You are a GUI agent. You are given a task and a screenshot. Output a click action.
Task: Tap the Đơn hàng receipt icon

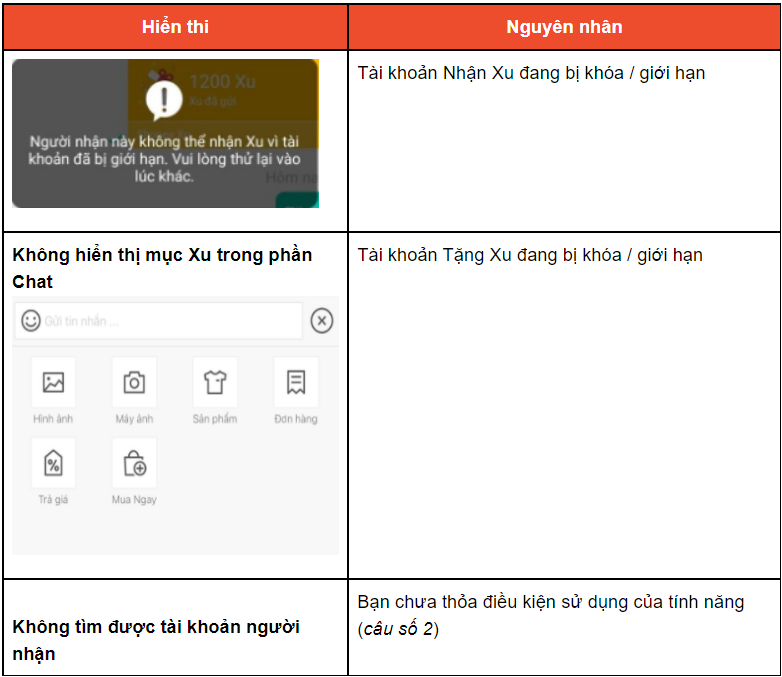[295, 382]
